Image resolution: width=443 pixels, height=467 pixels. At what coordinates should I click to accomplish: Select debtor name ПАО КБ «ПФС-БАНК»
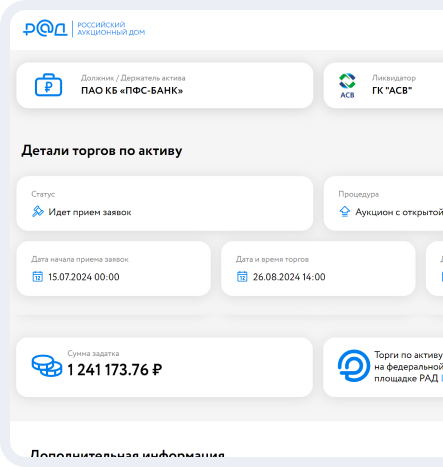click(132, 91)
